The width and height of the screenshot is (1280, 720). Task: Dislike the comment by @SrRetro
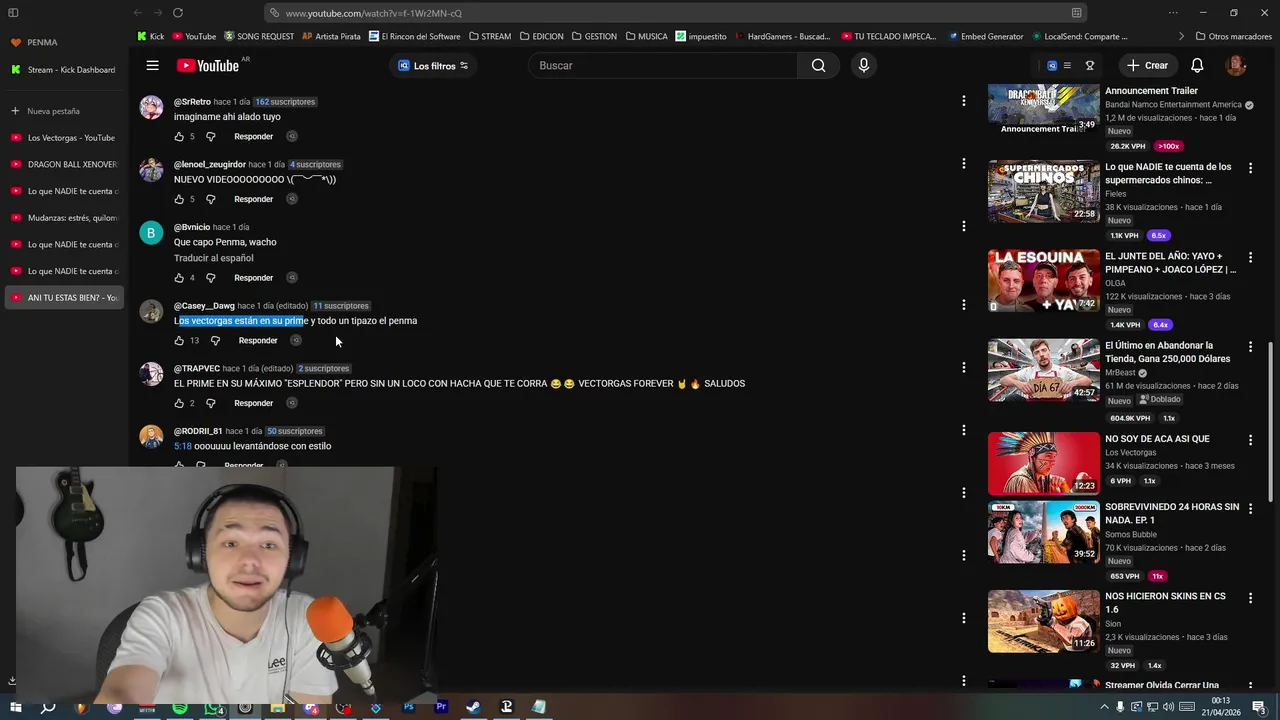[210, 136]
